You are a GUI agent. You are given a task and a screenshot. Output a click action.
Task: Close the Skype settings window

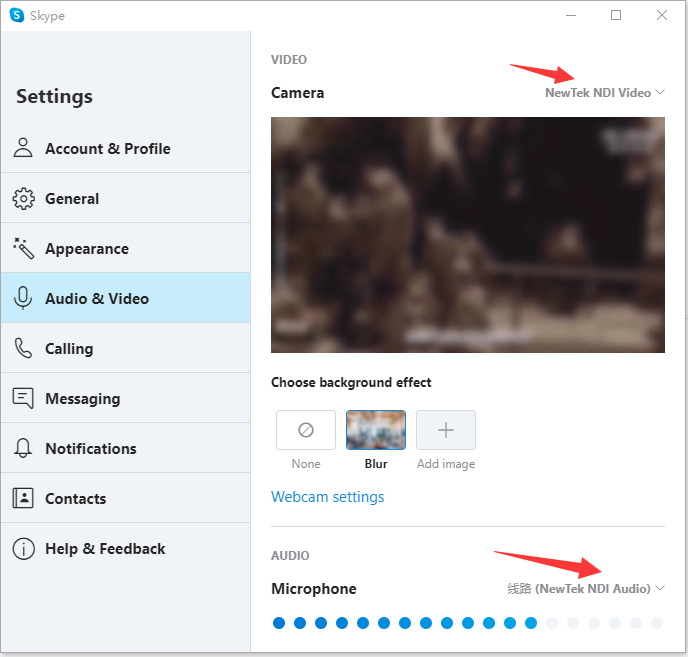(662, 15)
